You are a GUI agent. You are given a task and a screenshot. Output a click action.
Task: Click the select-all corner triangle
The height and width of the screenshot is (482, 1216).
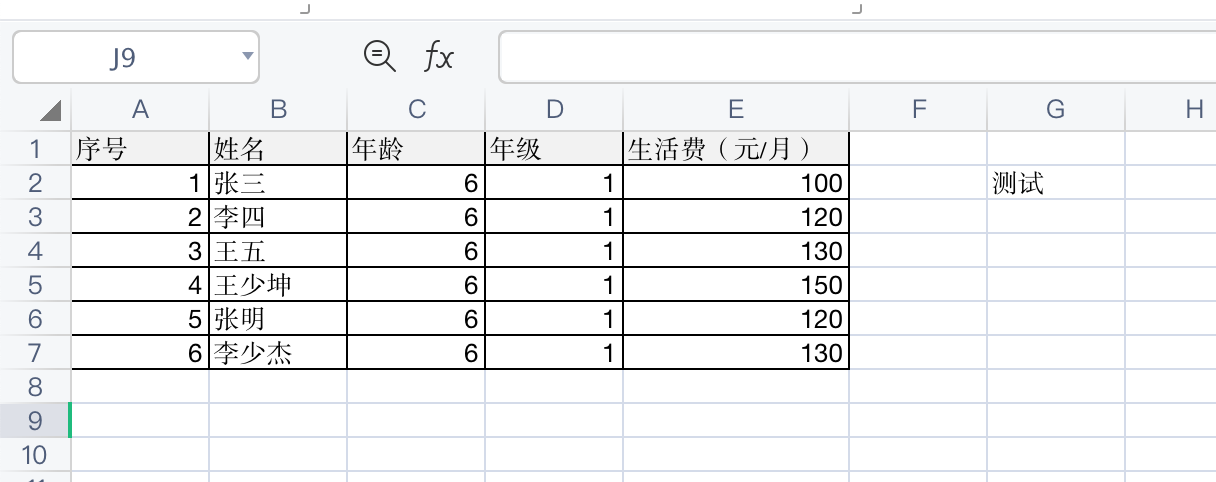pyautogui.click(x=50, y=110)
